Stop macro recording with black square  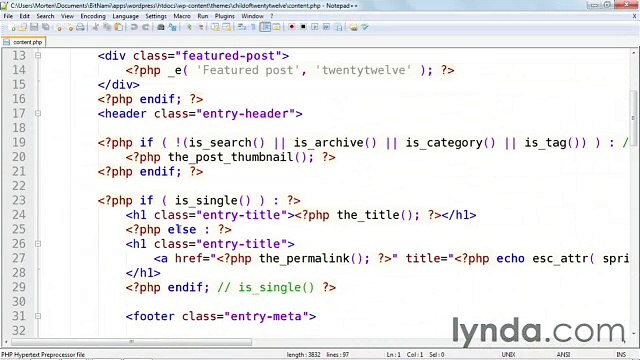tap(303, 27)
